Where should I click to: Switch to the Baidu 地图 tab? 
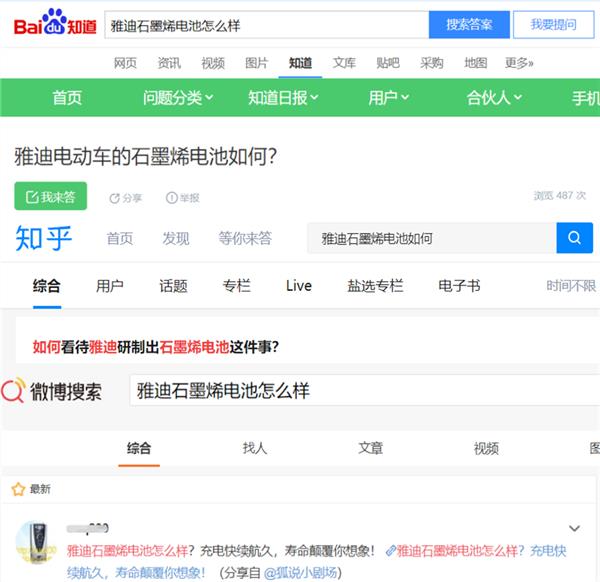(x=475, y=63)
